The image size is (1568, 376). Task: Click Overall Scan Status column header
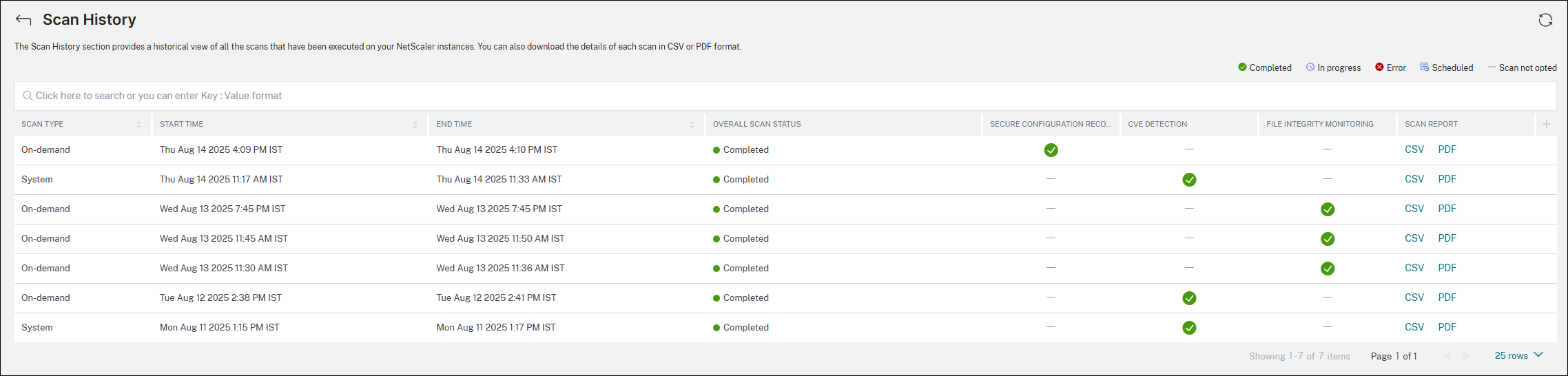[x=756, y=124]
